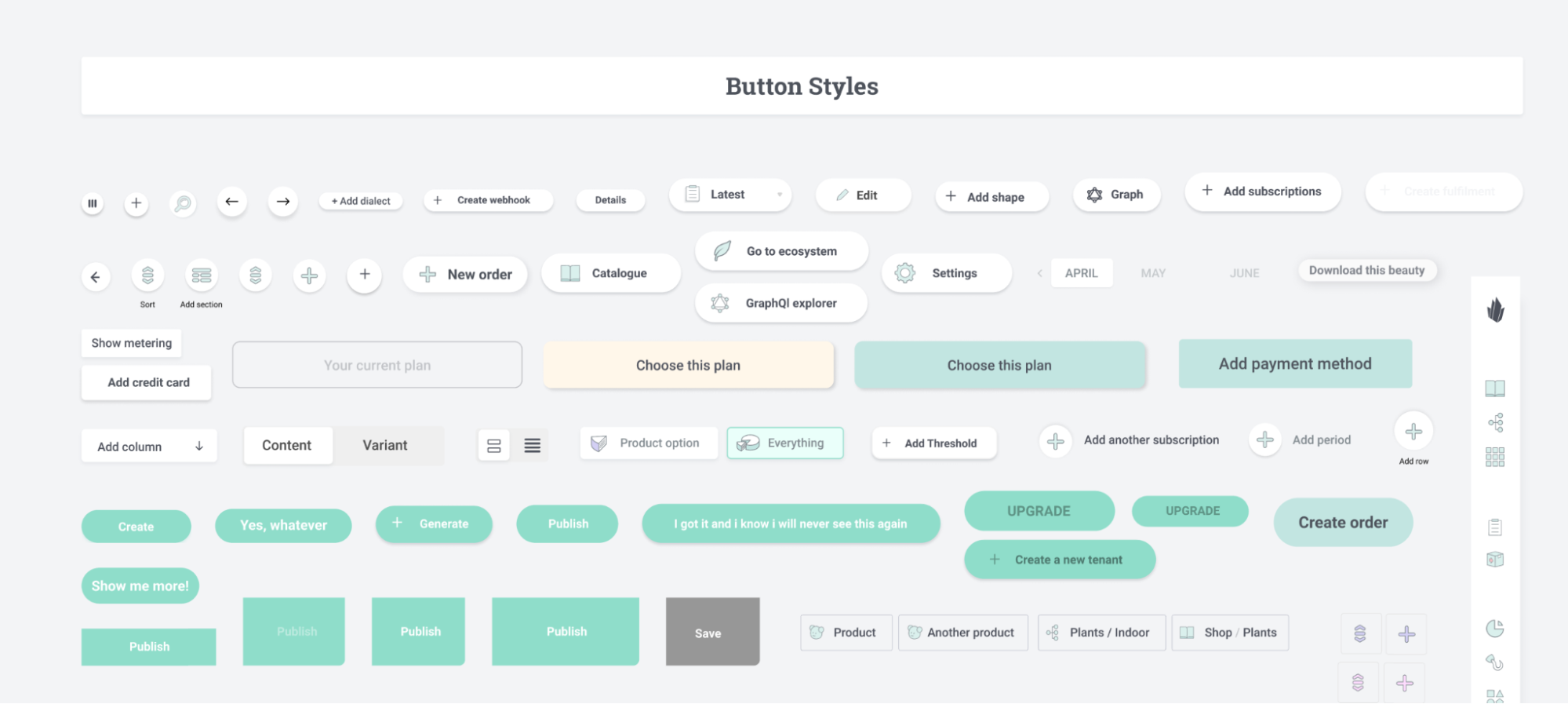The image size is (1568, 704).
Task: Click the clipboard icon in right sidebar
Action: [x=1495, y=527]
